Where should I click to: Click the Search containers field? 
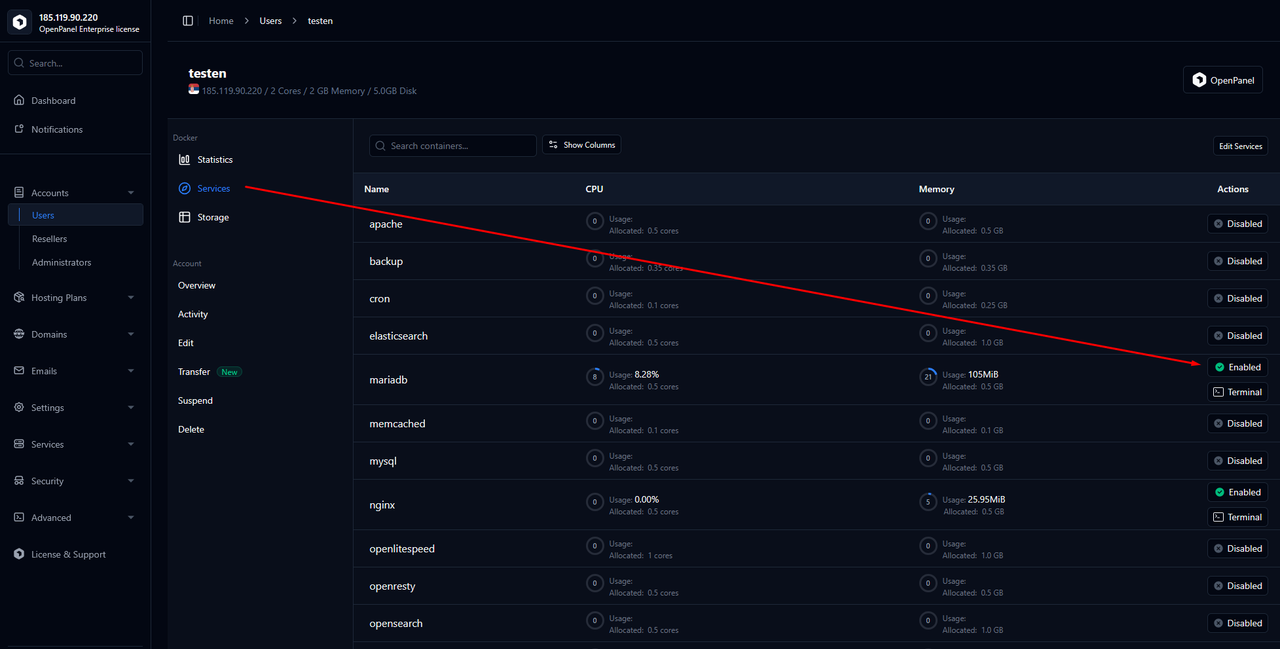coord(453,146)
